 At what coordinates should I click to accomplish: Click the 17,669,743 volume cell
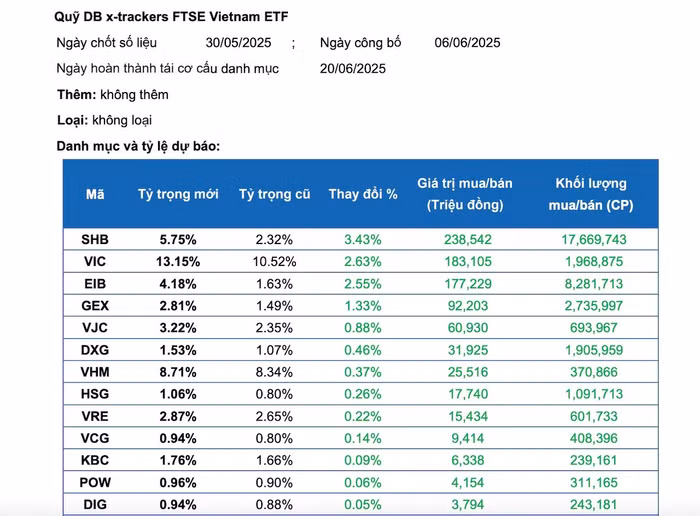[x=594, y=240]
